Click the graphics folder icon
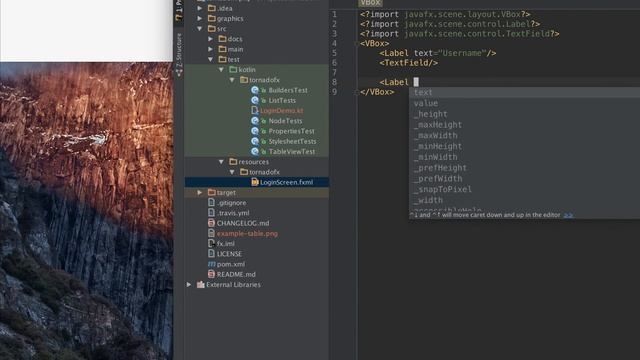Screen dimensions: 640x360 pos(211,18)
